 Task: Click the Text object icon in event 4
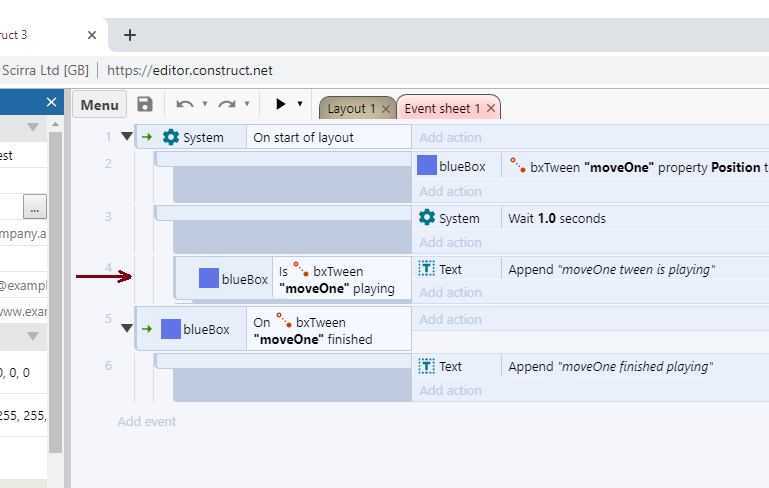point(426,268)
